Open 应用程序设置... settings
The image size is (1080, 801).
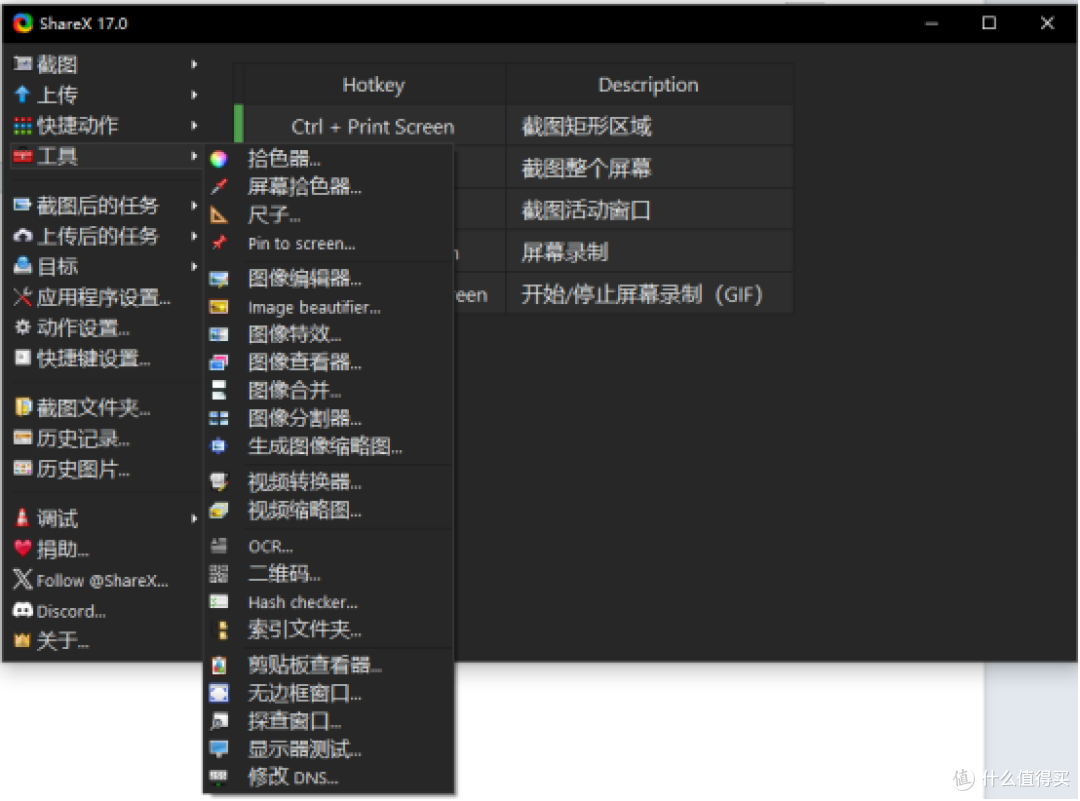coord(105,298)
